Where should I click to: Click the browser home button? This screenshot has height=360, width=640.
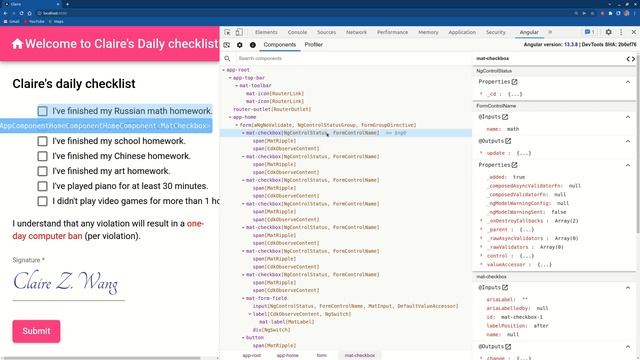29,13
